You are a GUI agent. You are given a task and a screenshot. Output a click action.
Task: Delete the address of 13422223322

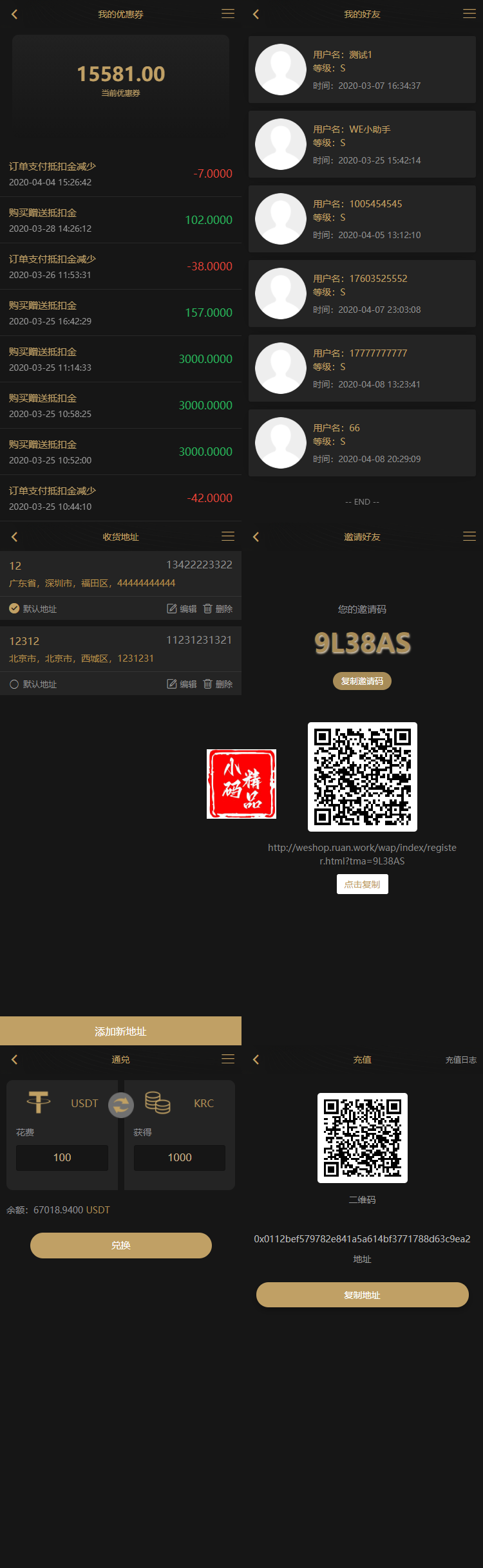click(x=218, y=609)
